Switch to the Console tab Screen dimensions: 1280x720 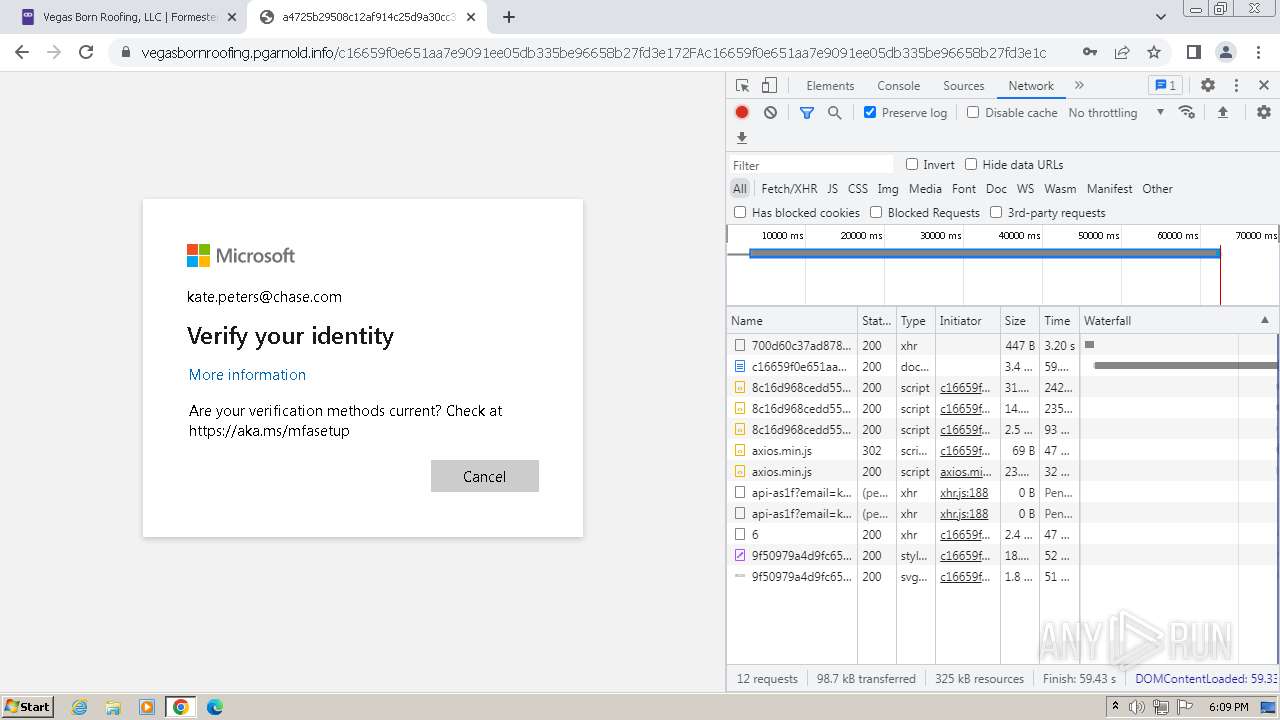tap(898, 86)
